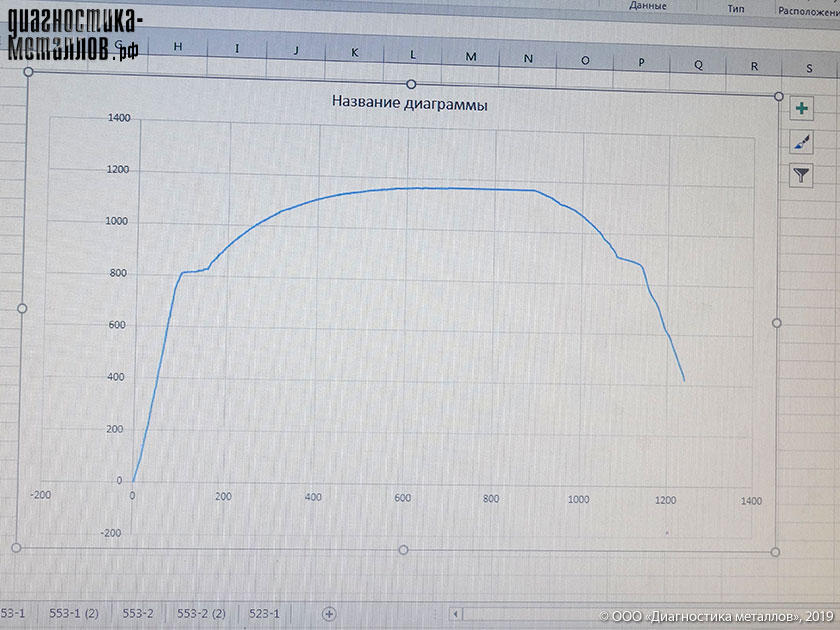Click horizontal axis label 1000
Screen dimensions: 840x630
[578, 499]
